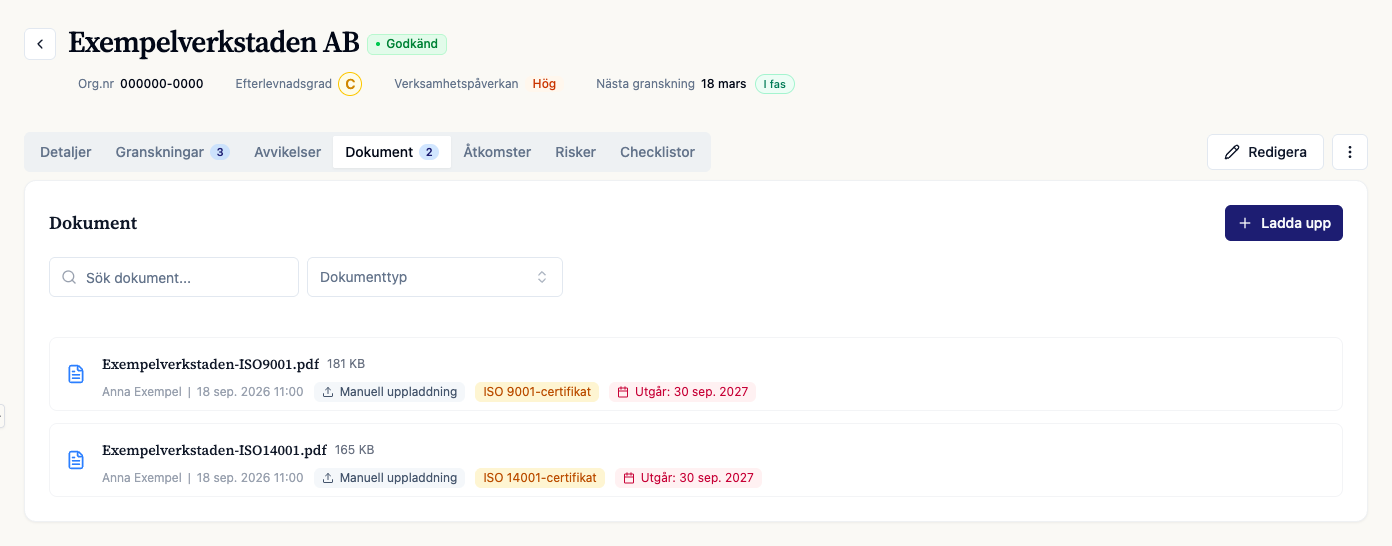Image resolution: width=1392 pixels, height=546 pixels.
Task: Click the 18 mars review date
Action: tap(724, 84)
